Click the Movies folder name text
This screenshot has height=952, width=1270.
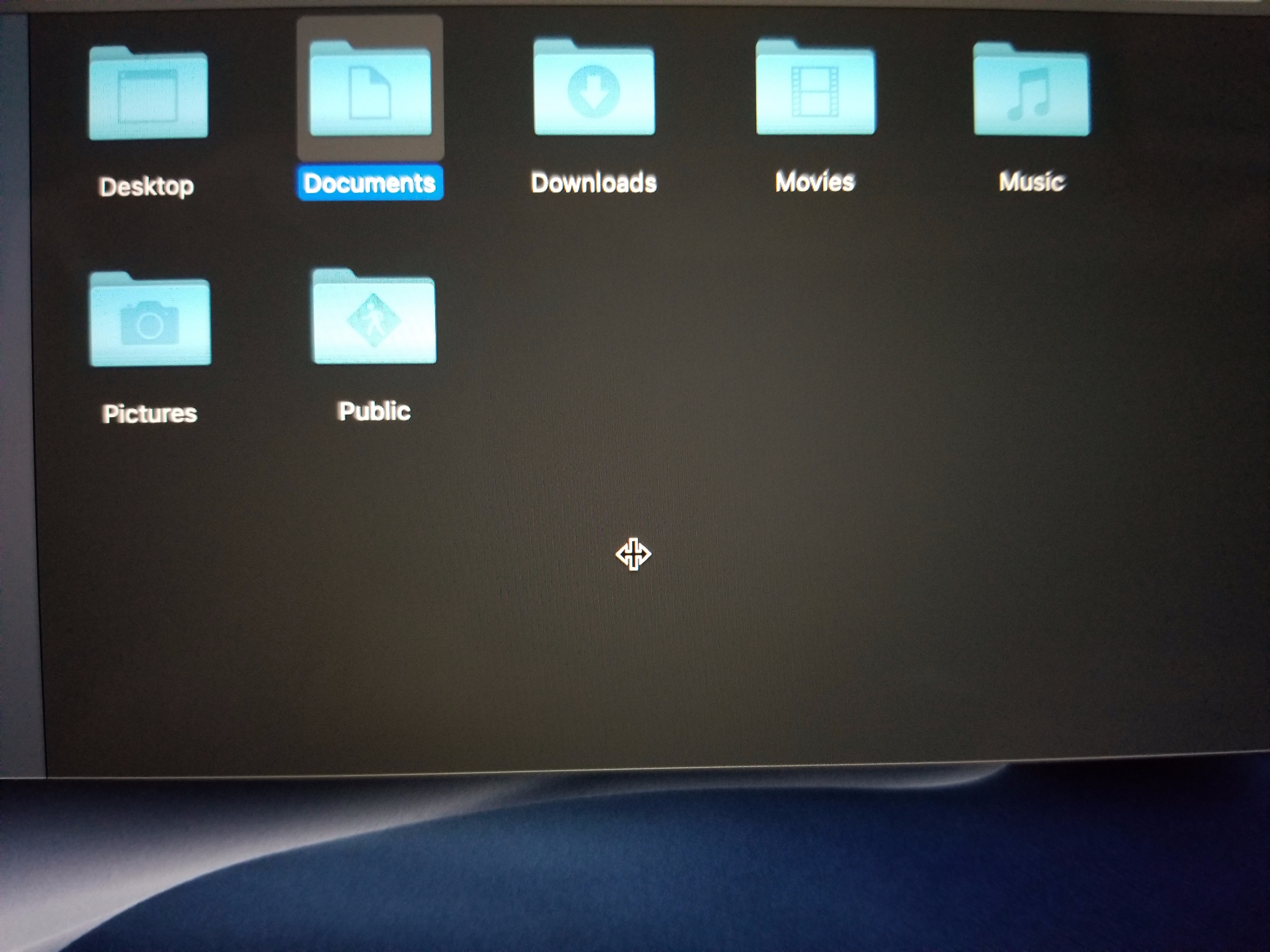815,182
